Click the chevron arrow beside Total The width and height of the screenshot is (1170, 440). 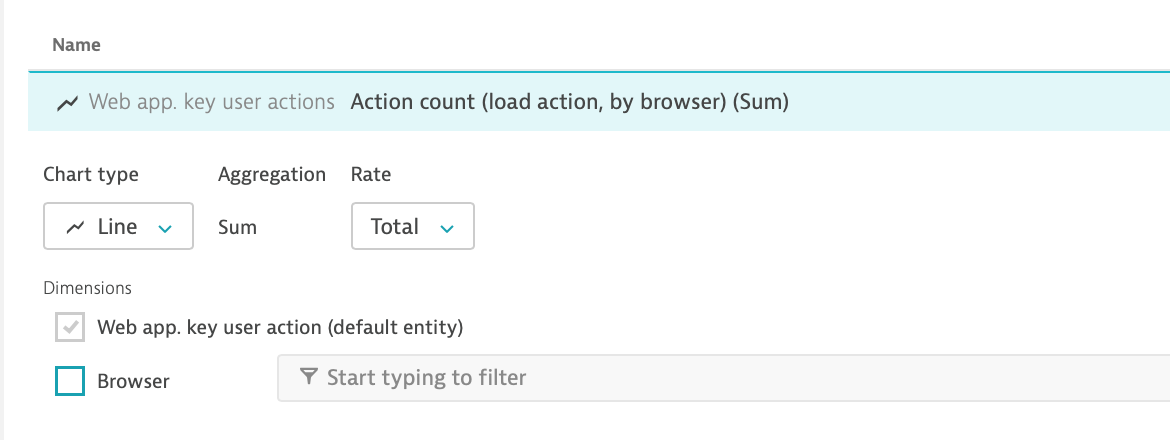tap(447, 229)
